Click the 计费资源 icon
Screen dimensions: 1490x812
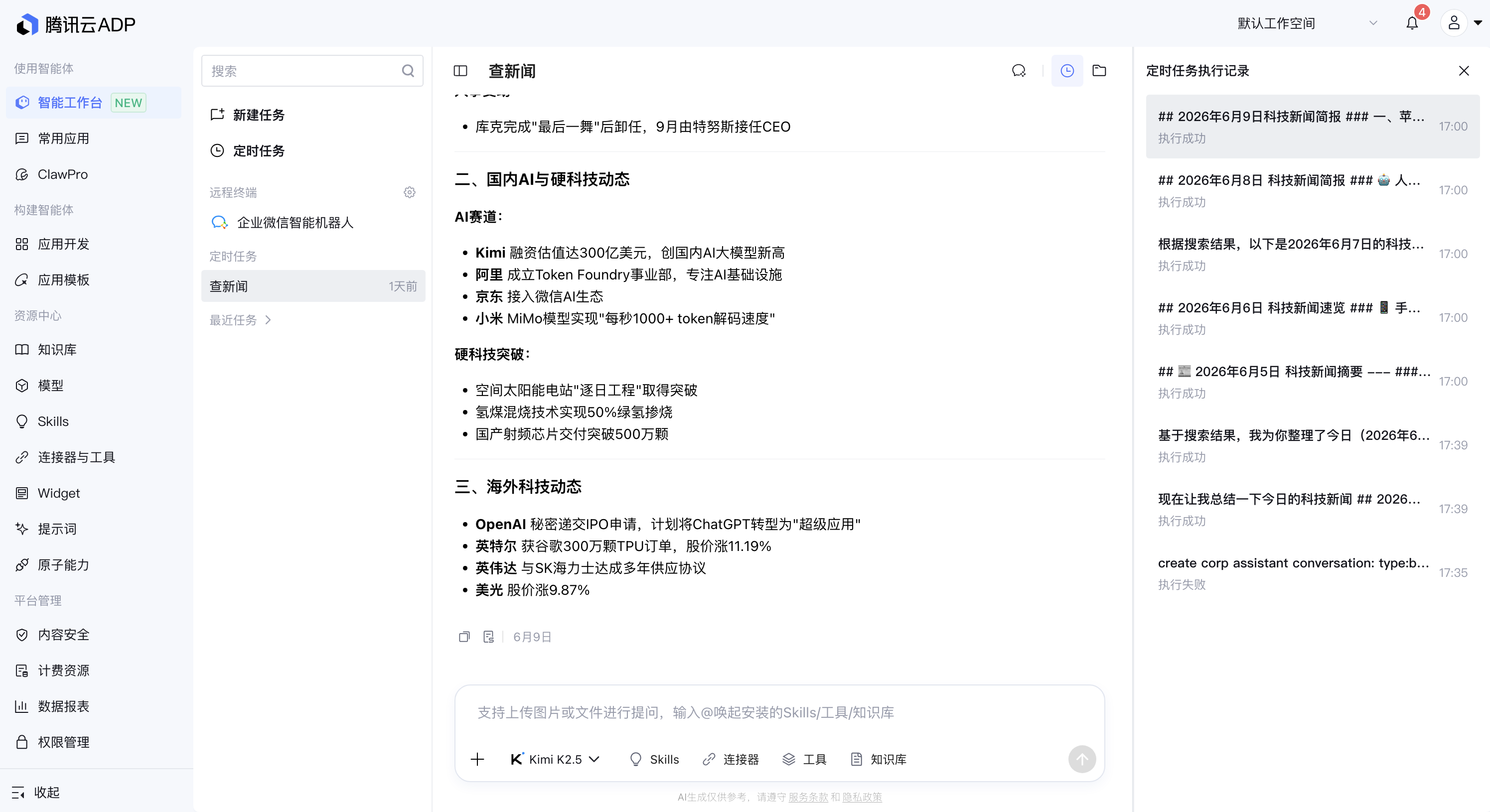coord(22,671)
